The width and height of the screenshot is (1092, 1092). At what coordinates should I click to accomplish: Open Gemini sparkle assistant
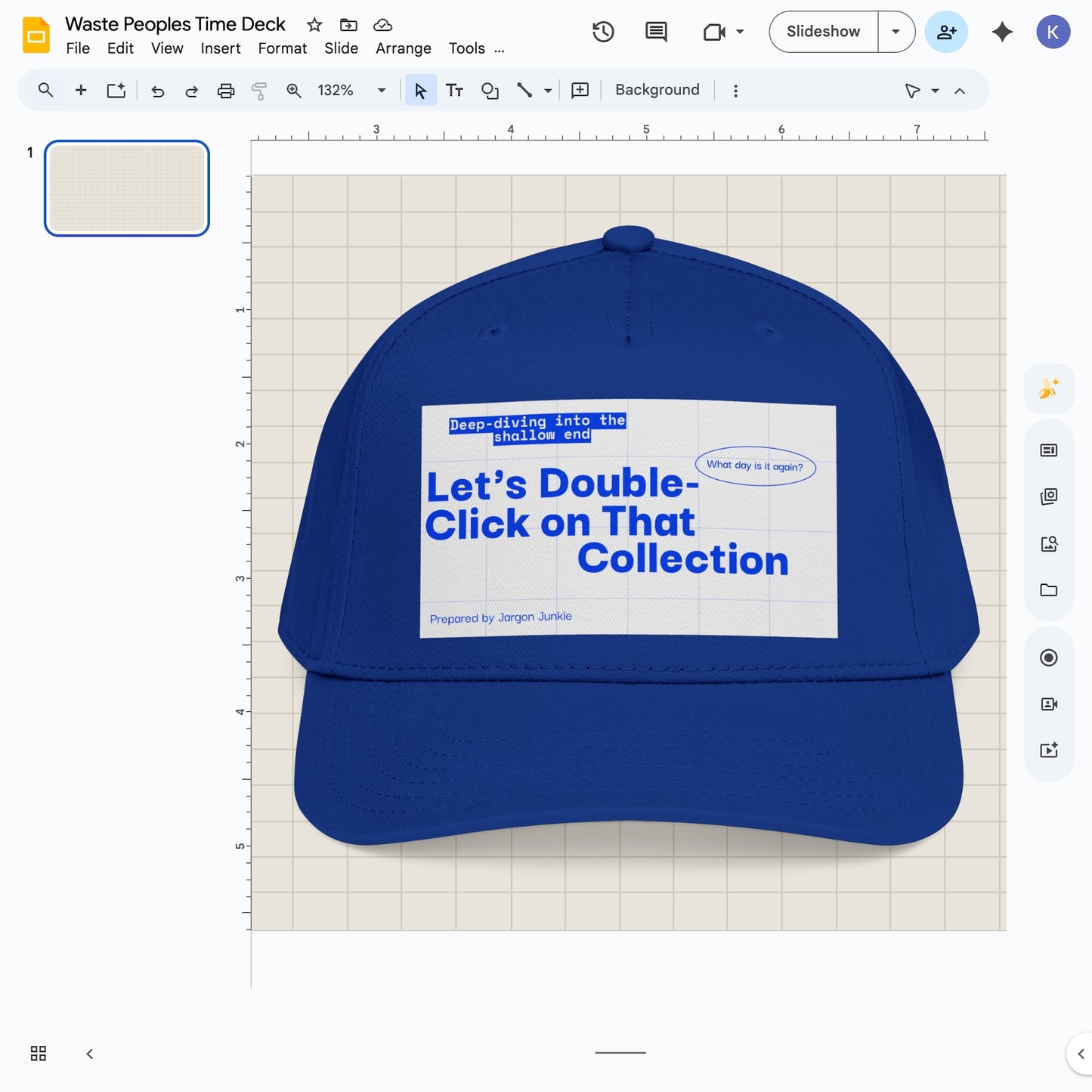1002,32
